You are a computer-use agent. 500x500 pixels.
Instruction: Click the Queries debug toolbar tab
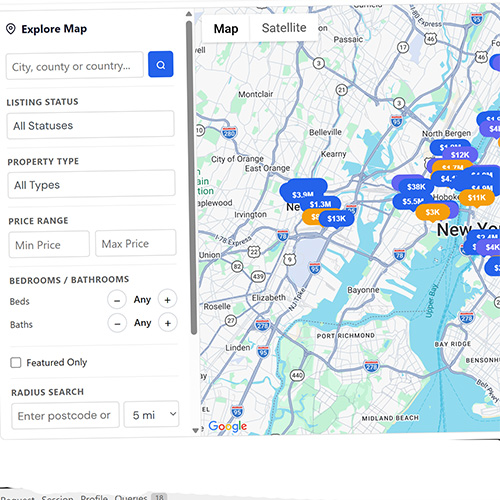point(131,497)
